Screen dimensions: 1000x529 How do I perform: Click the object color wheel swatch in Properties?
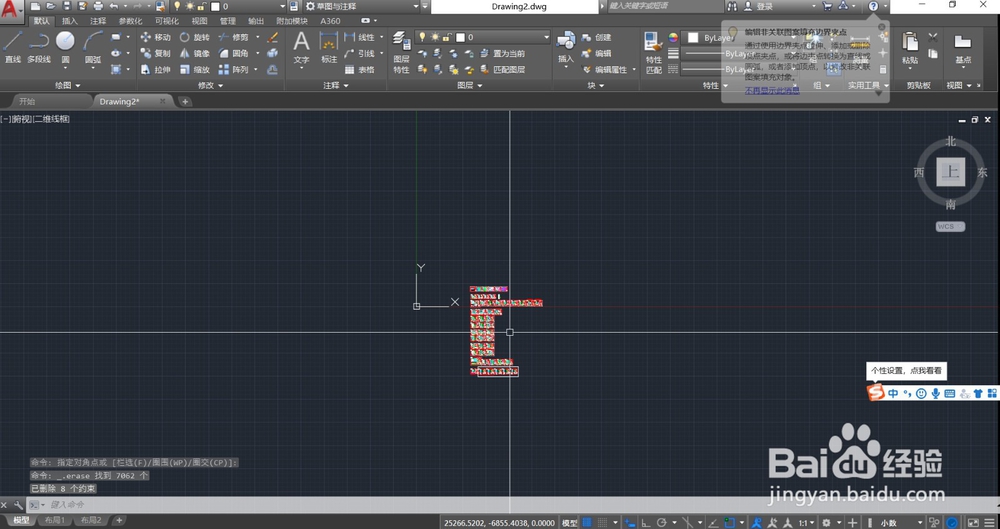click(673, 37)
